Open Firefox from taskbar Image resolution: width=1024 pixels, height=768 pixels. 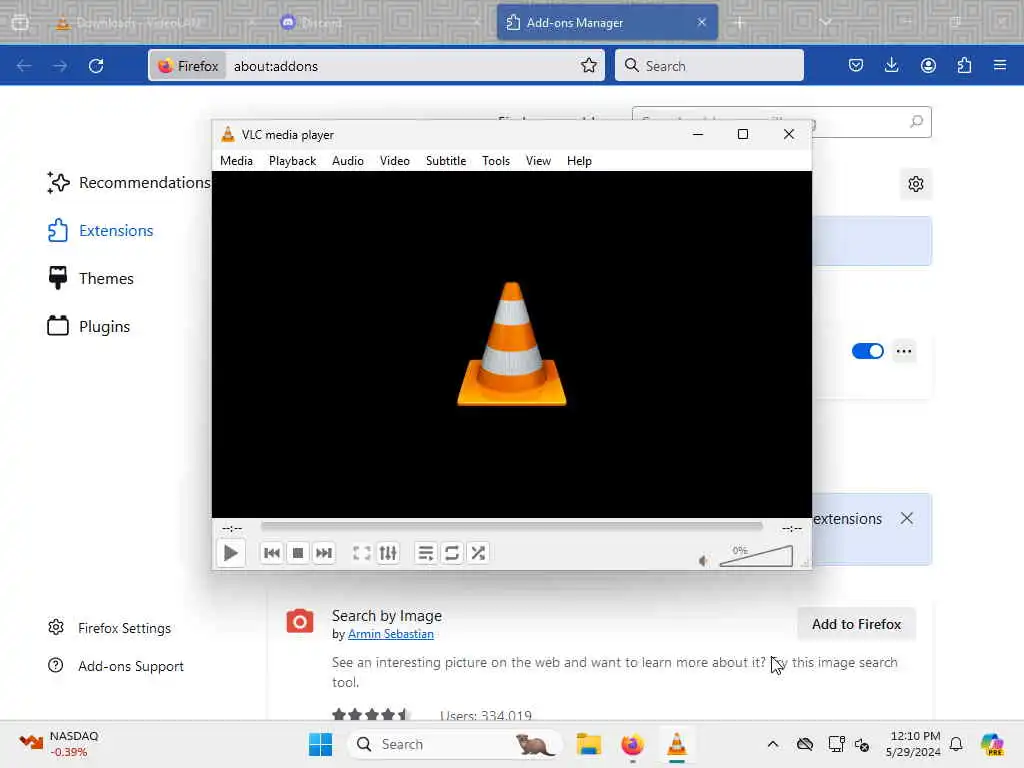(632, 744)
